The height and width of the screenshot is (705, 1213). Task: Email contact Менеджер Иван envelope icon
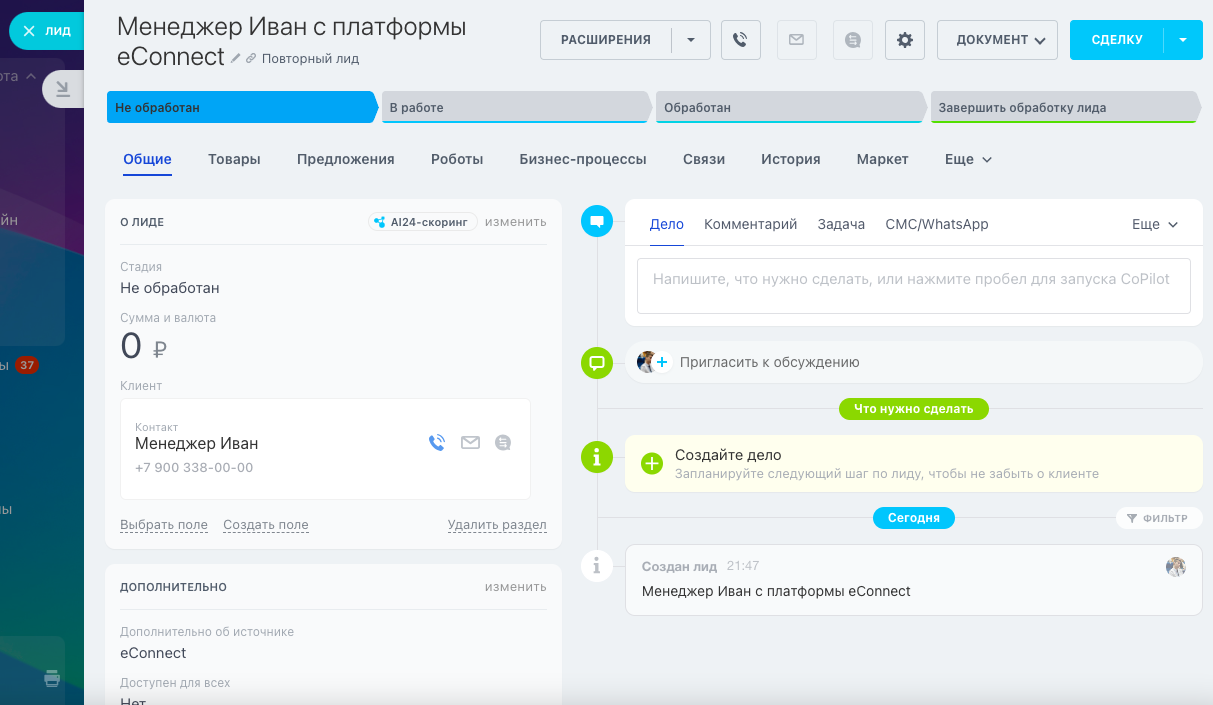click(x=470, y=442)
